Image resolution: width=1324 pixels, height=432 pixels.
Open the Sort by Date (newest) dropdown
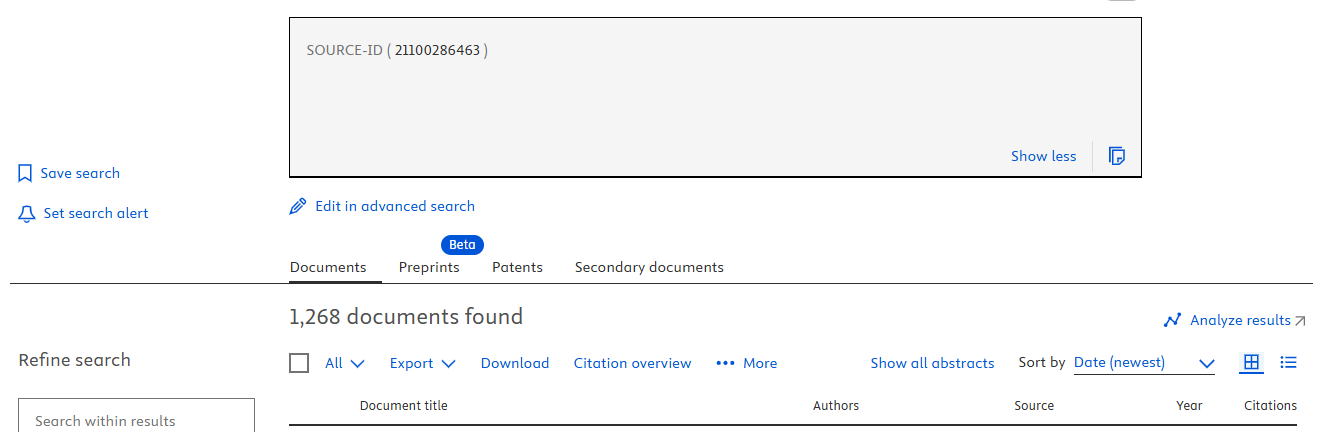pos(1144,363)
